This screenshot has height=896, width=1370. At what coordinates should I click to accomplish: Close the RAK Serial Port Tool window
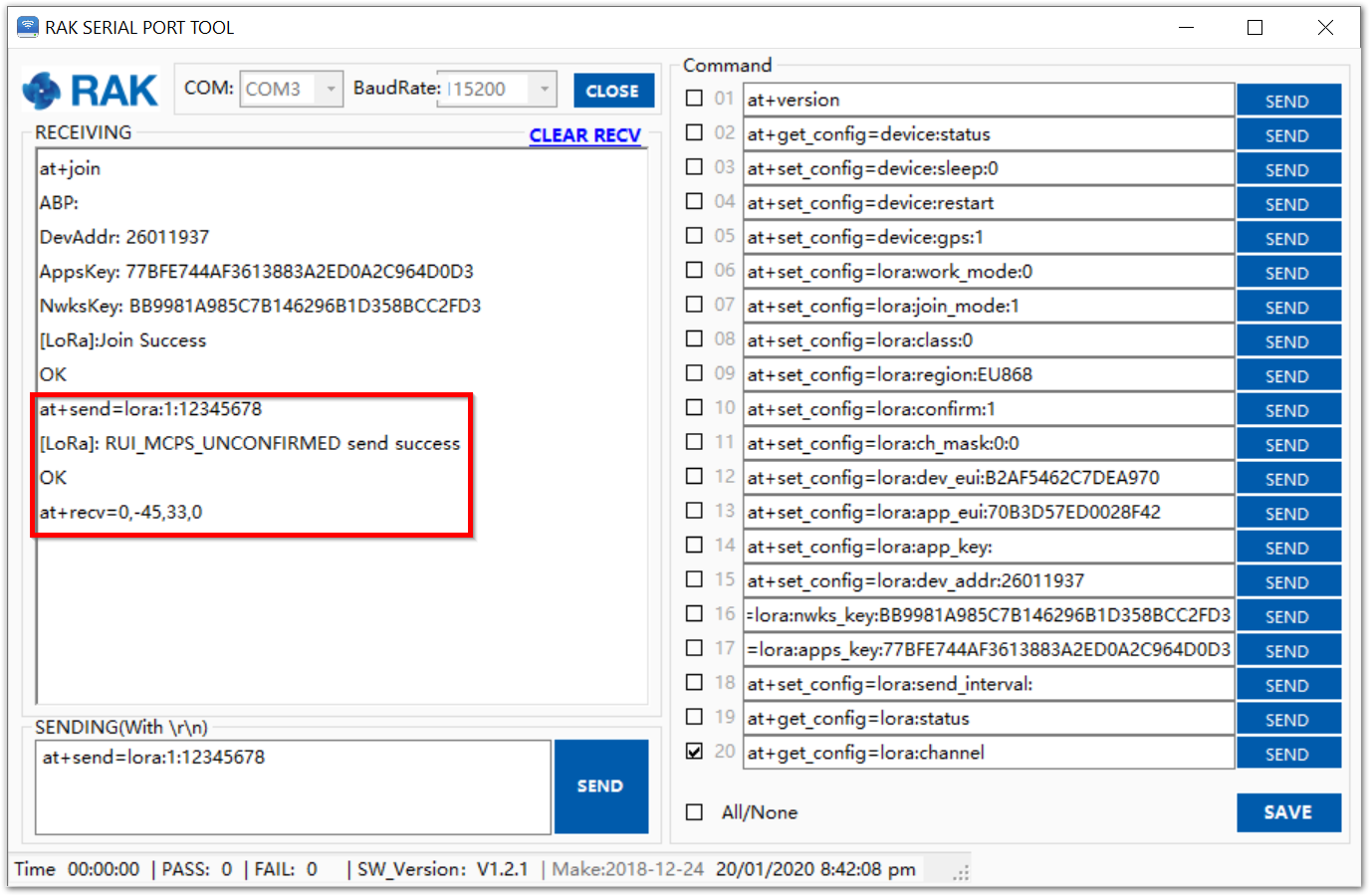point(1325,28)
